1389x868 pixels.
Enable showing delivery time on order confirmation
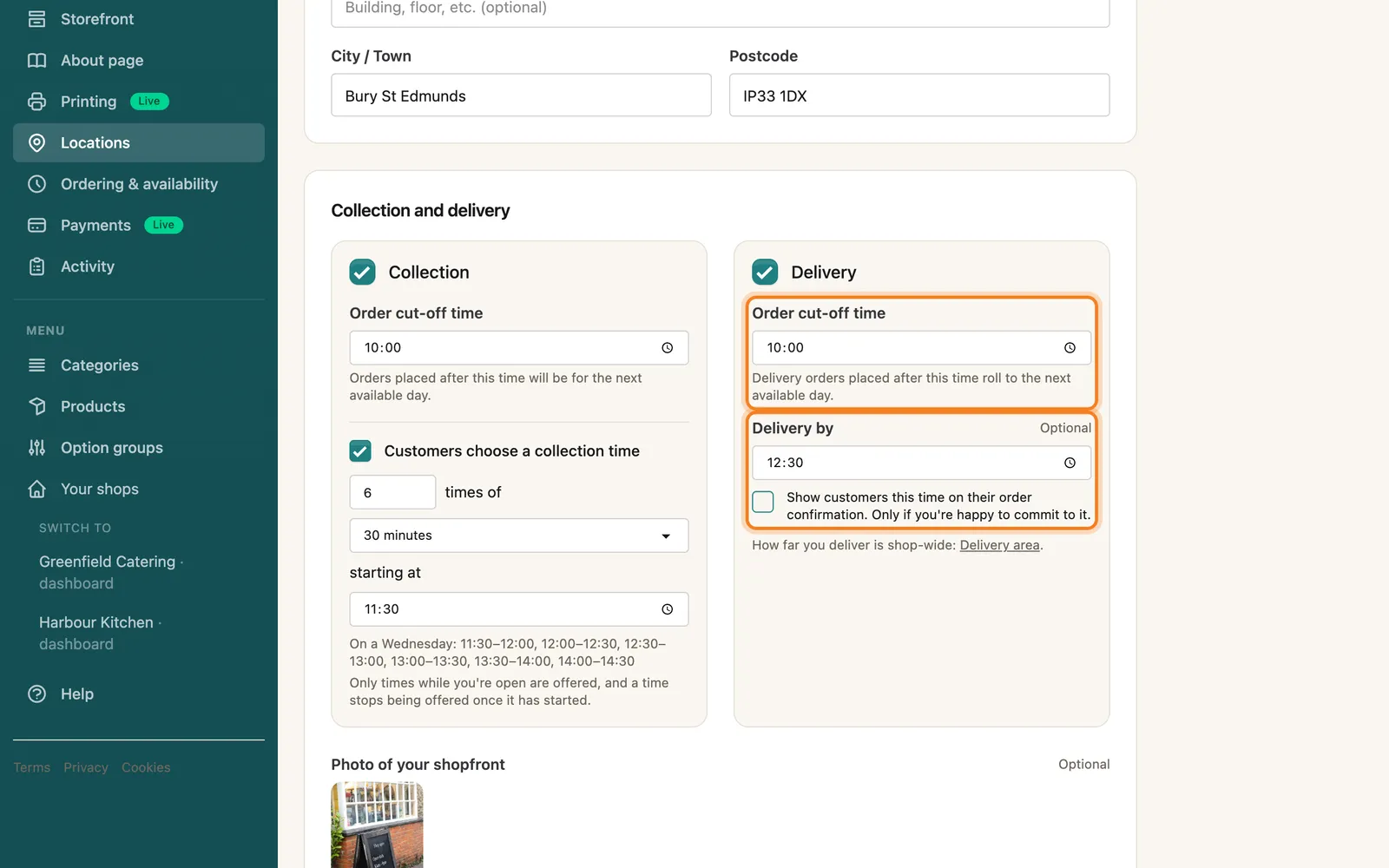tap(763, 502)
